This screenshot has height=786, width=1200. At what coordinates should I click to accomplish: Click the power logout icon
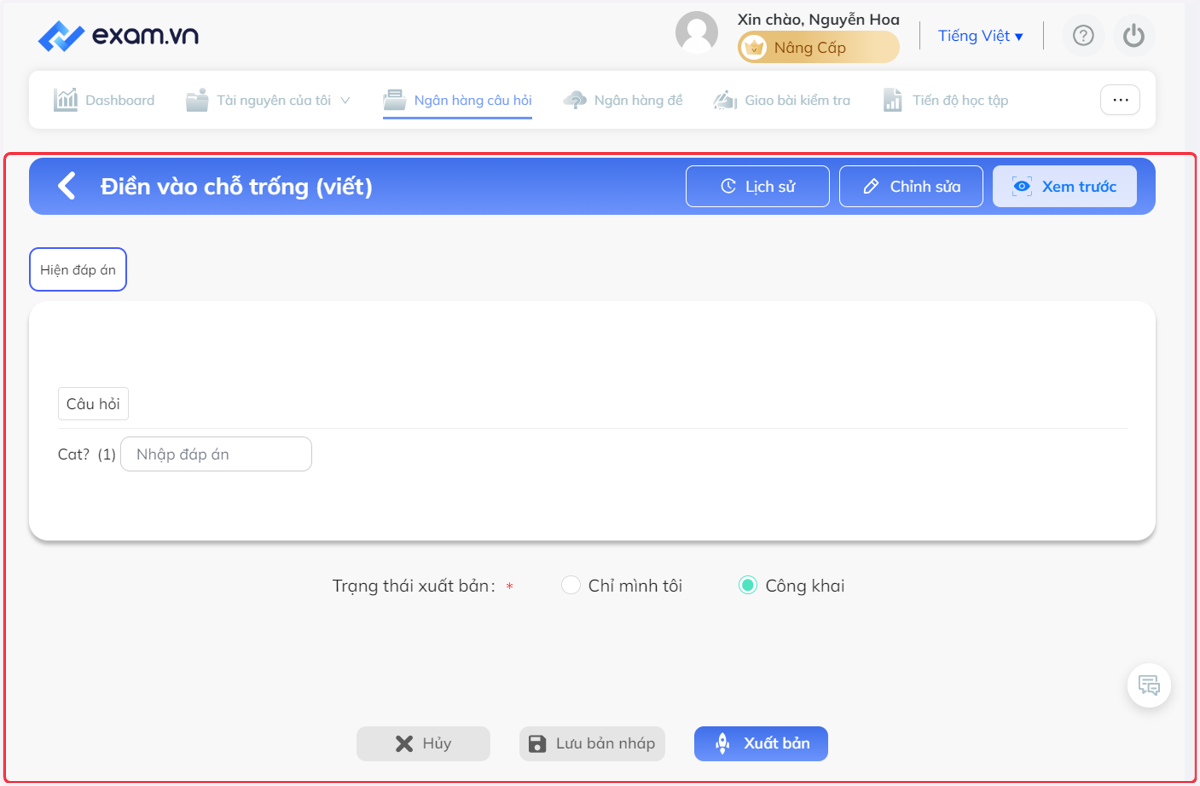click(1133, 36)
